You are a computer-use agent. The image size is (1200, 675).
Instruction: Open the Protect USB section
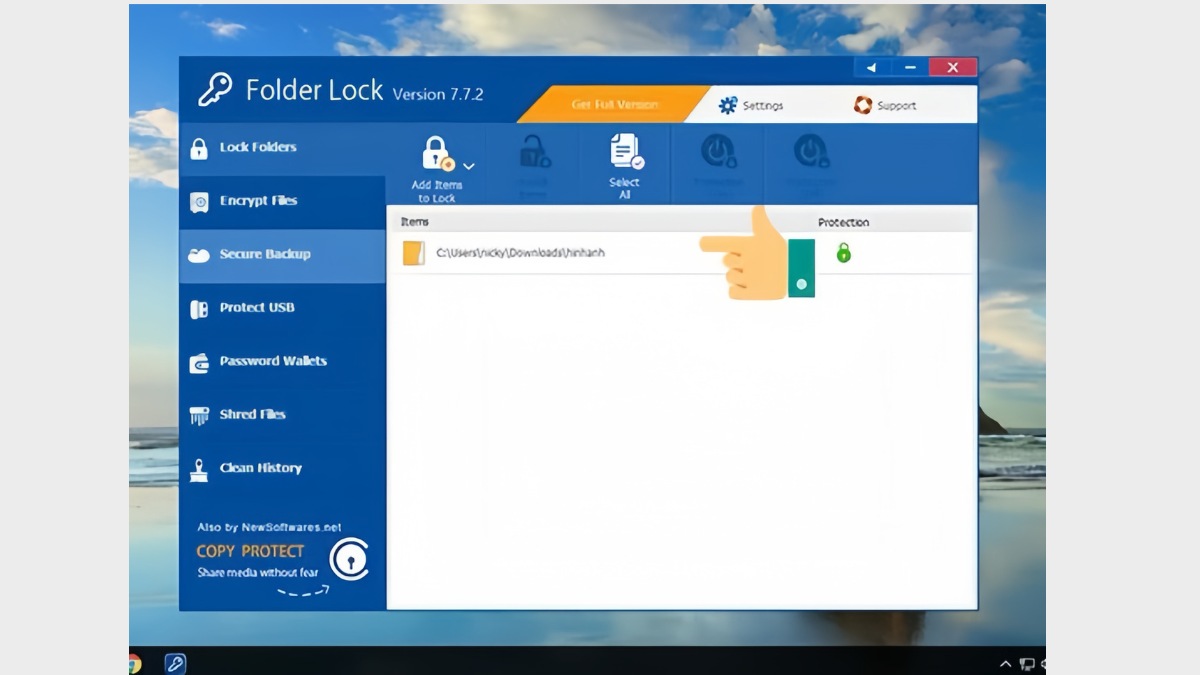pyautogui.click(x=200, y=308)
